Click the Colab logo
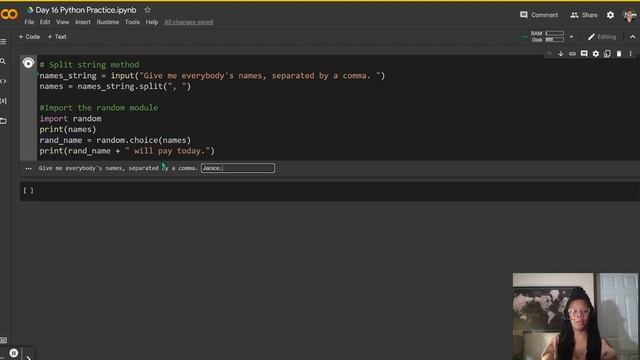The height and width of the screenshot is (360, 640). 9,14
